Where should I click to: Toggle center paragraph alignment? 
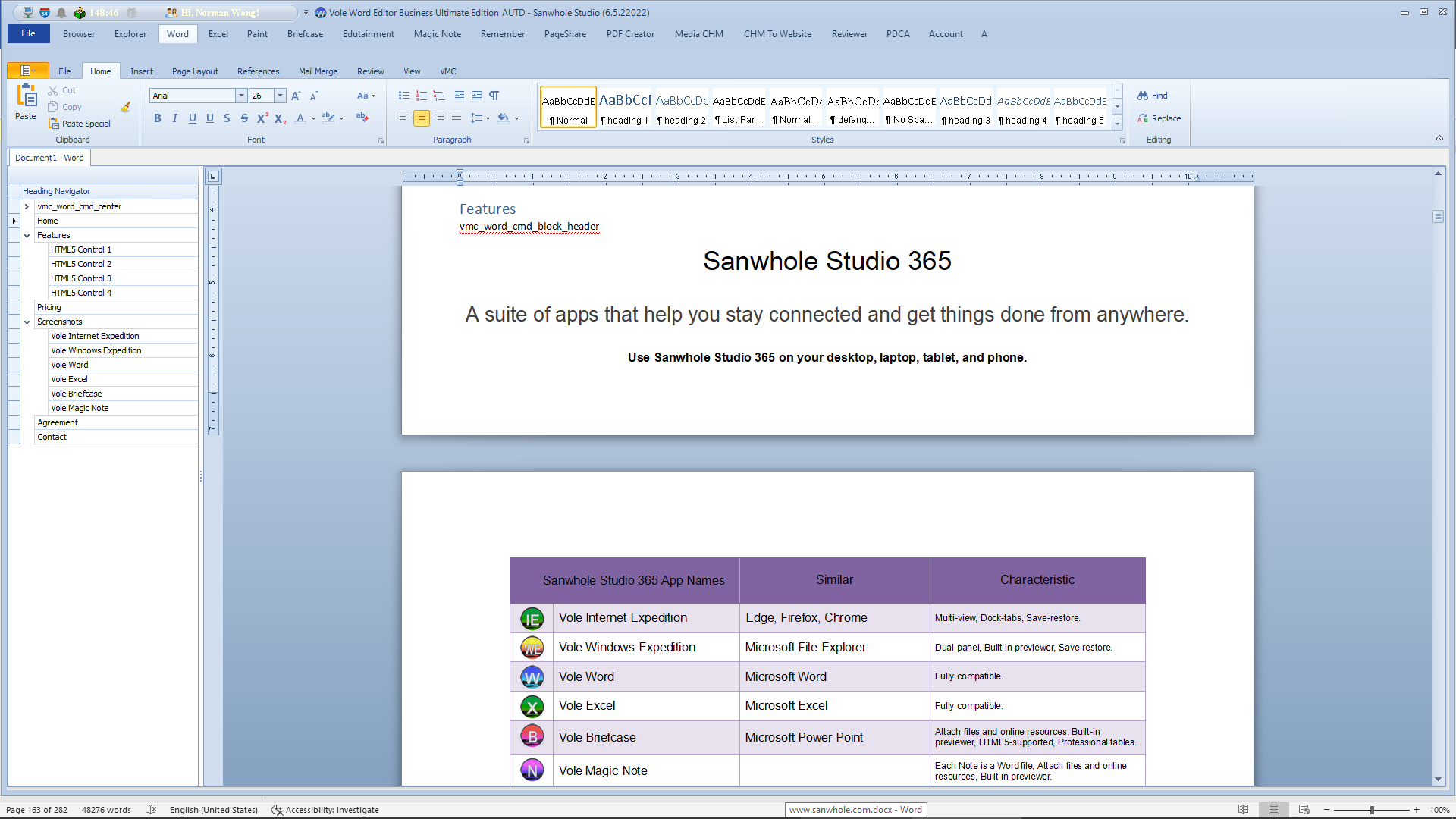pos(422,118)
